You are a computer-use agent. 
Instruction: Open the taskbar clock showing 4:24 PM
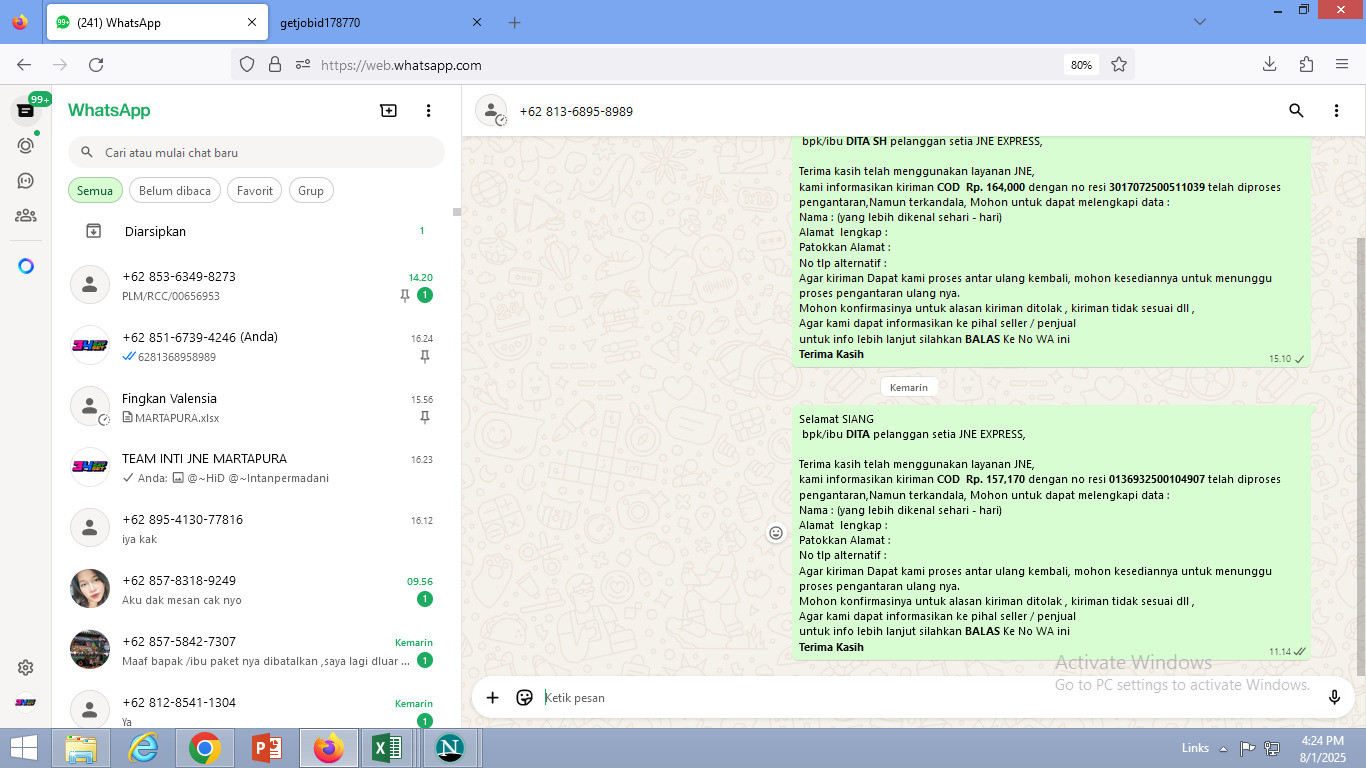tap(1322, 748)
